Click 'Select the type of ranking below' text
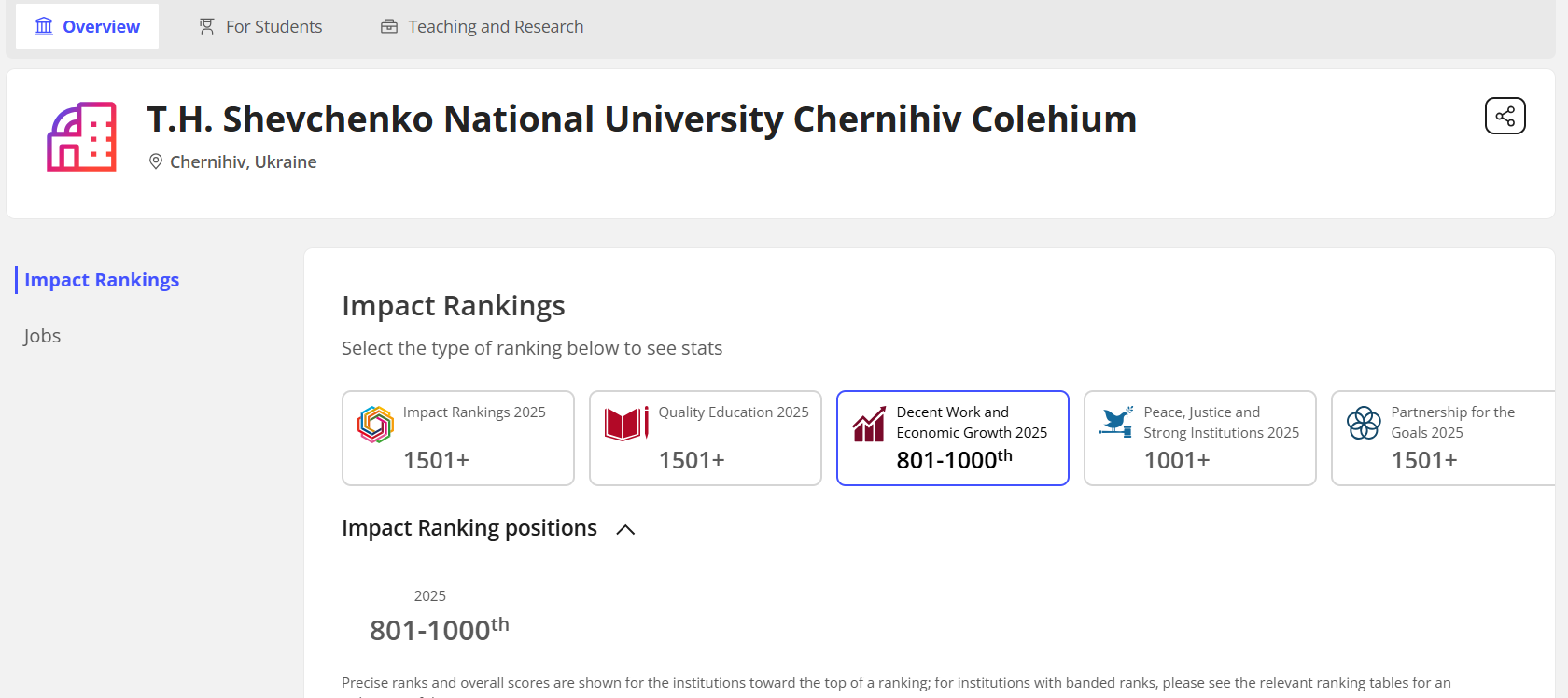The height and width of the screenshot is (698, 1568). tap(532, 348)
